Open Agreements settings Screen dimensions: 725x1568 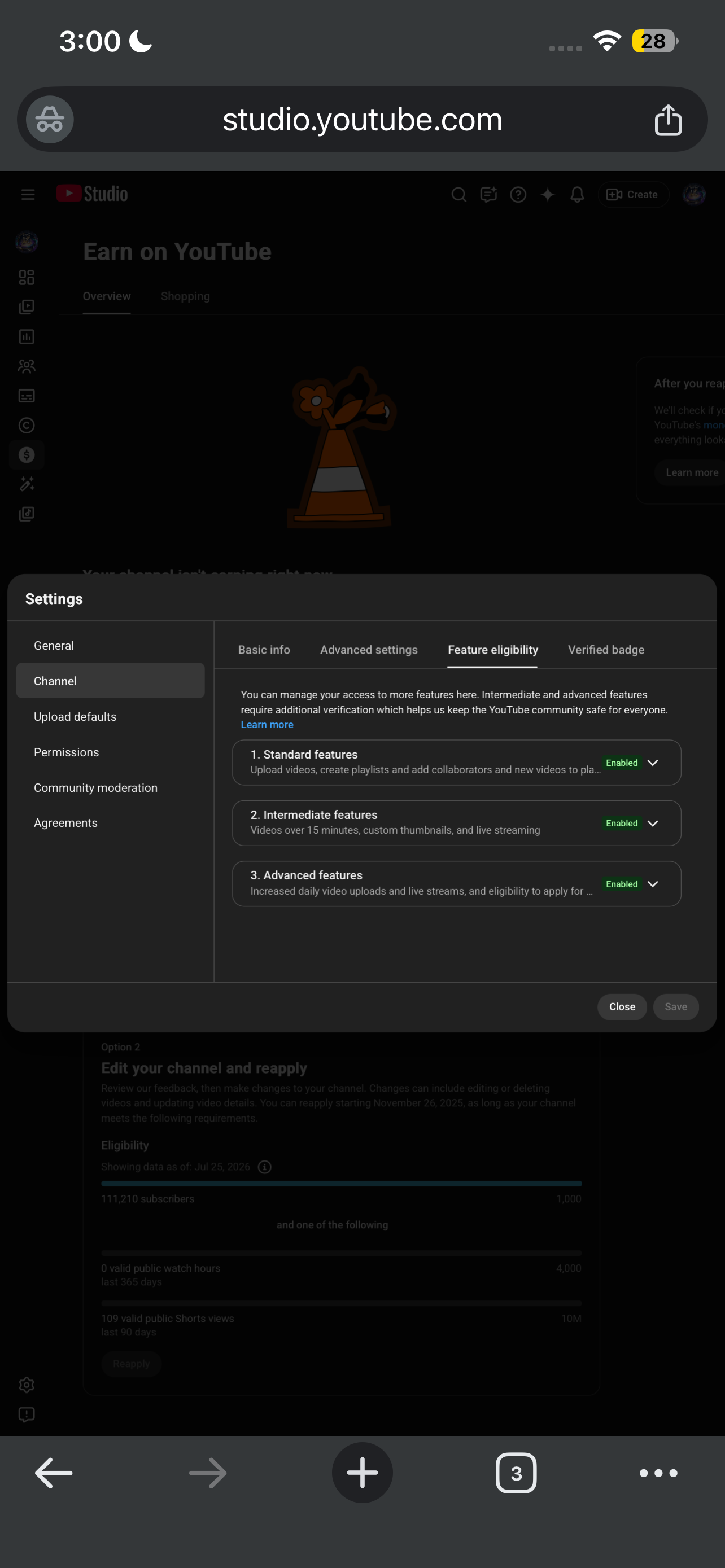coord(110,822)
